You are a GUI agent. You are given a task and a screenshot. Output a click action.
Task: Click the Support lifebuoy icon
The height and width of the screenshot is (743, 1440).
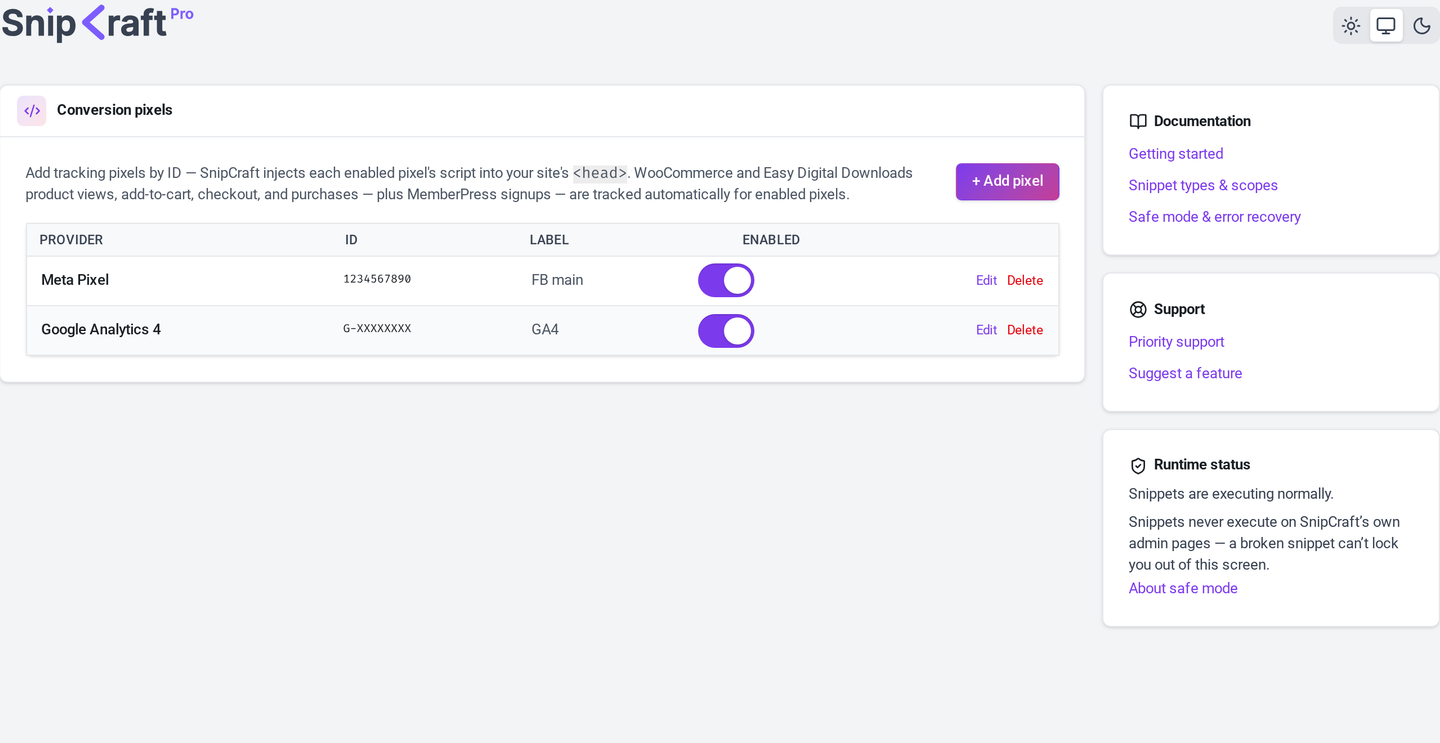1138,310
